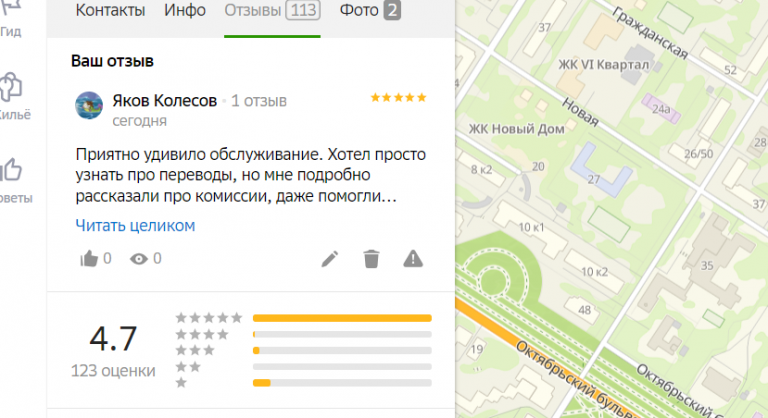The image size is (768, 418).
Task: Click the four grey stars row
Action: [202, 335]
